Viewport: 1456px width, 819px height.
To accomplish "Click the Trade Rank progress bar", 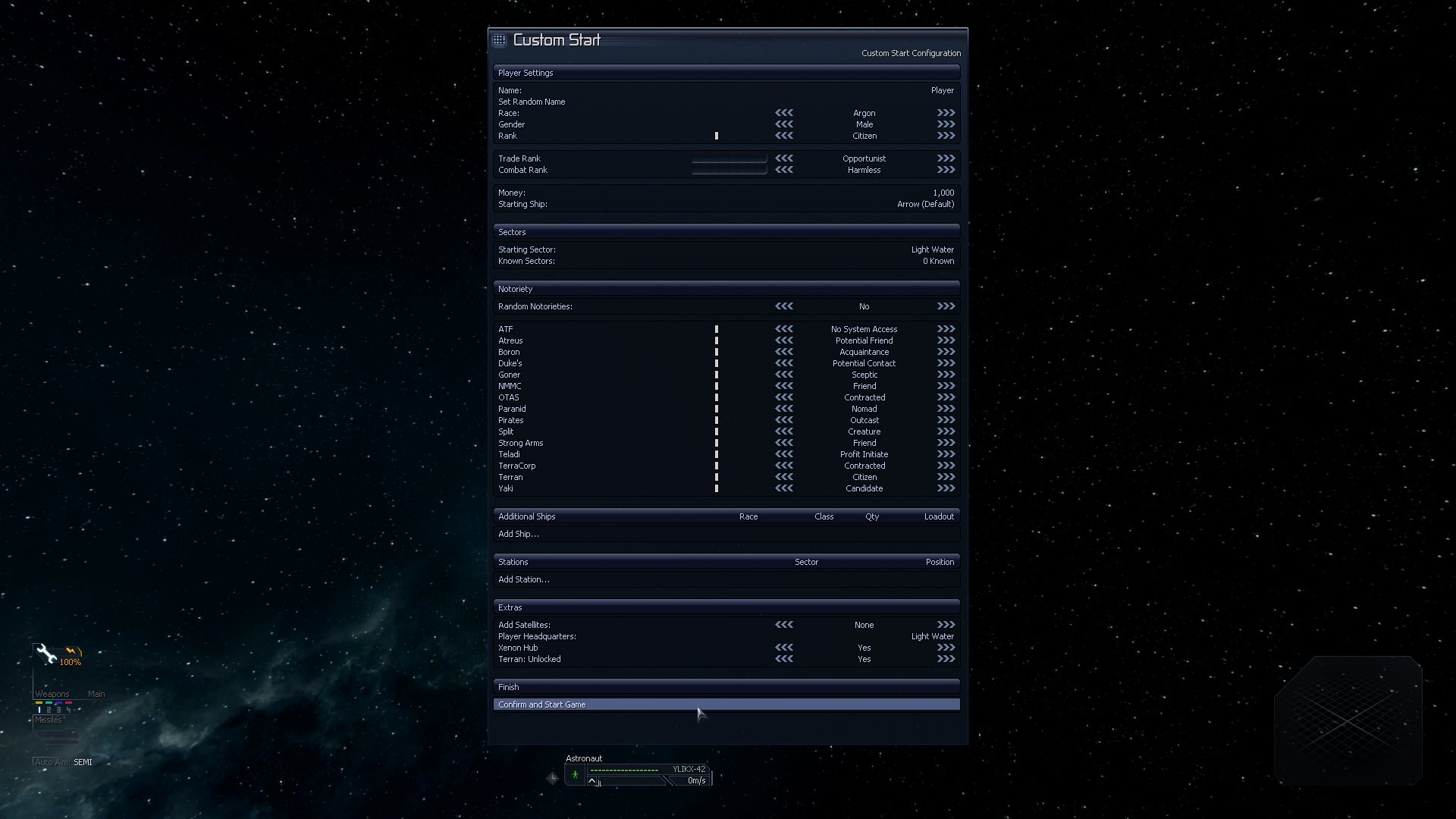I will tap(729, 158).
